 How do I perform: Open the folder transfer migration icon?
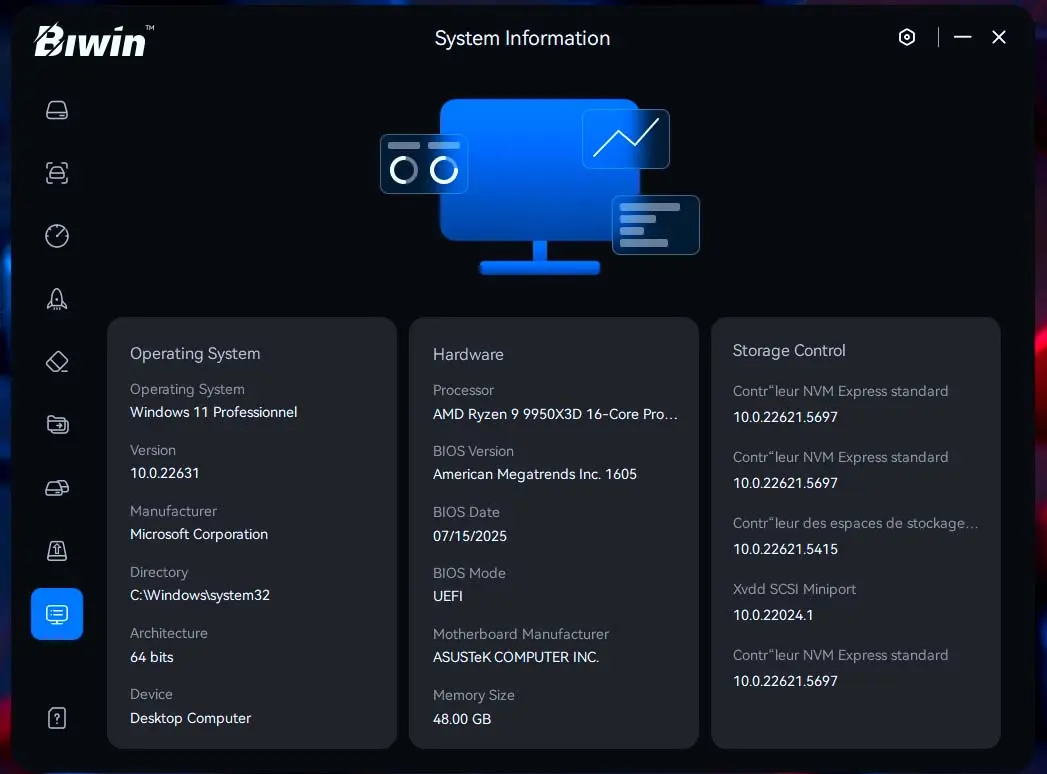coord(57,425)
